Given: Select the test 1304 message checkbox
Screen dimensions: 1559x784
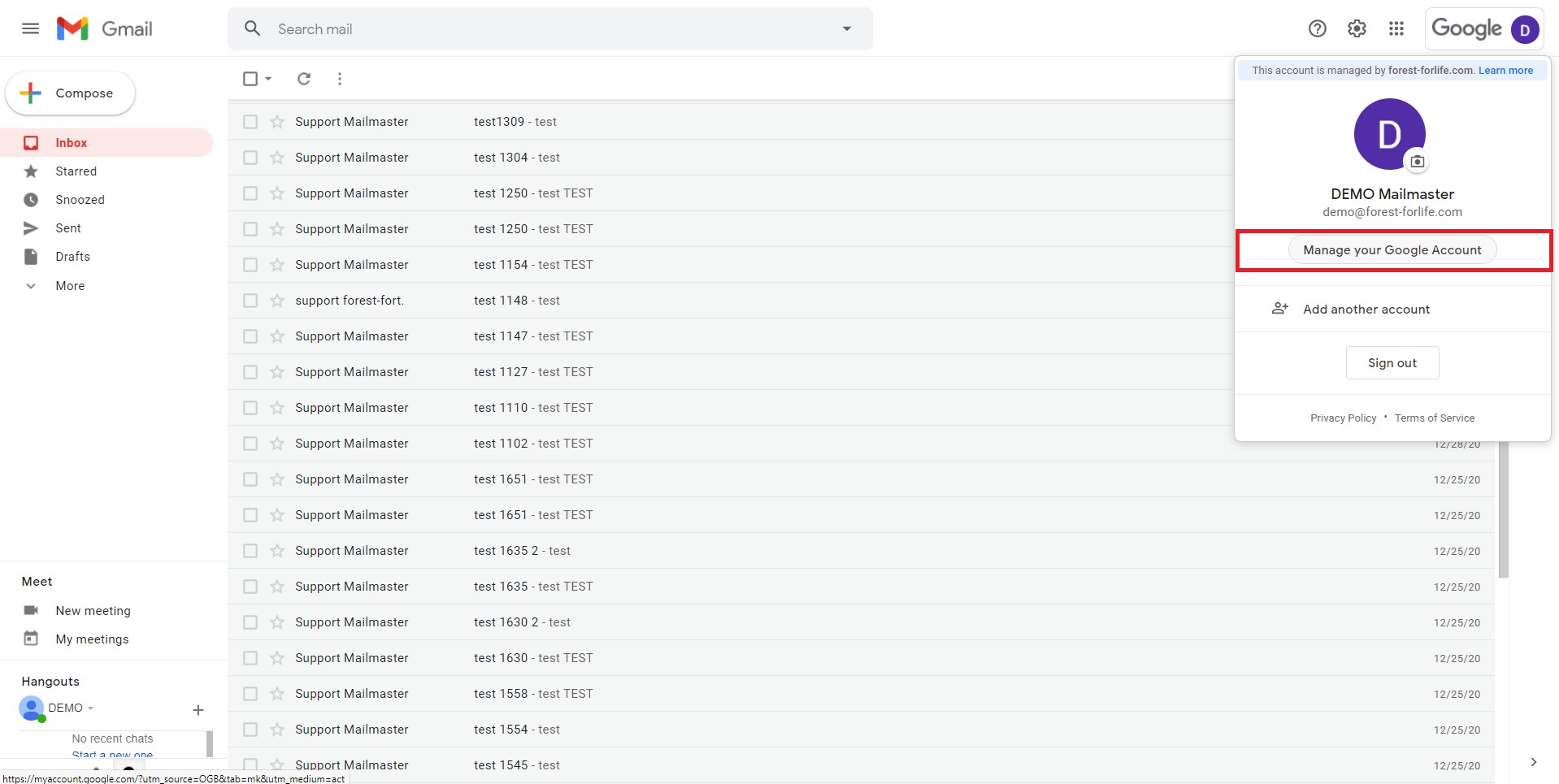Looking at the screenshot, I should coord(250,158).
